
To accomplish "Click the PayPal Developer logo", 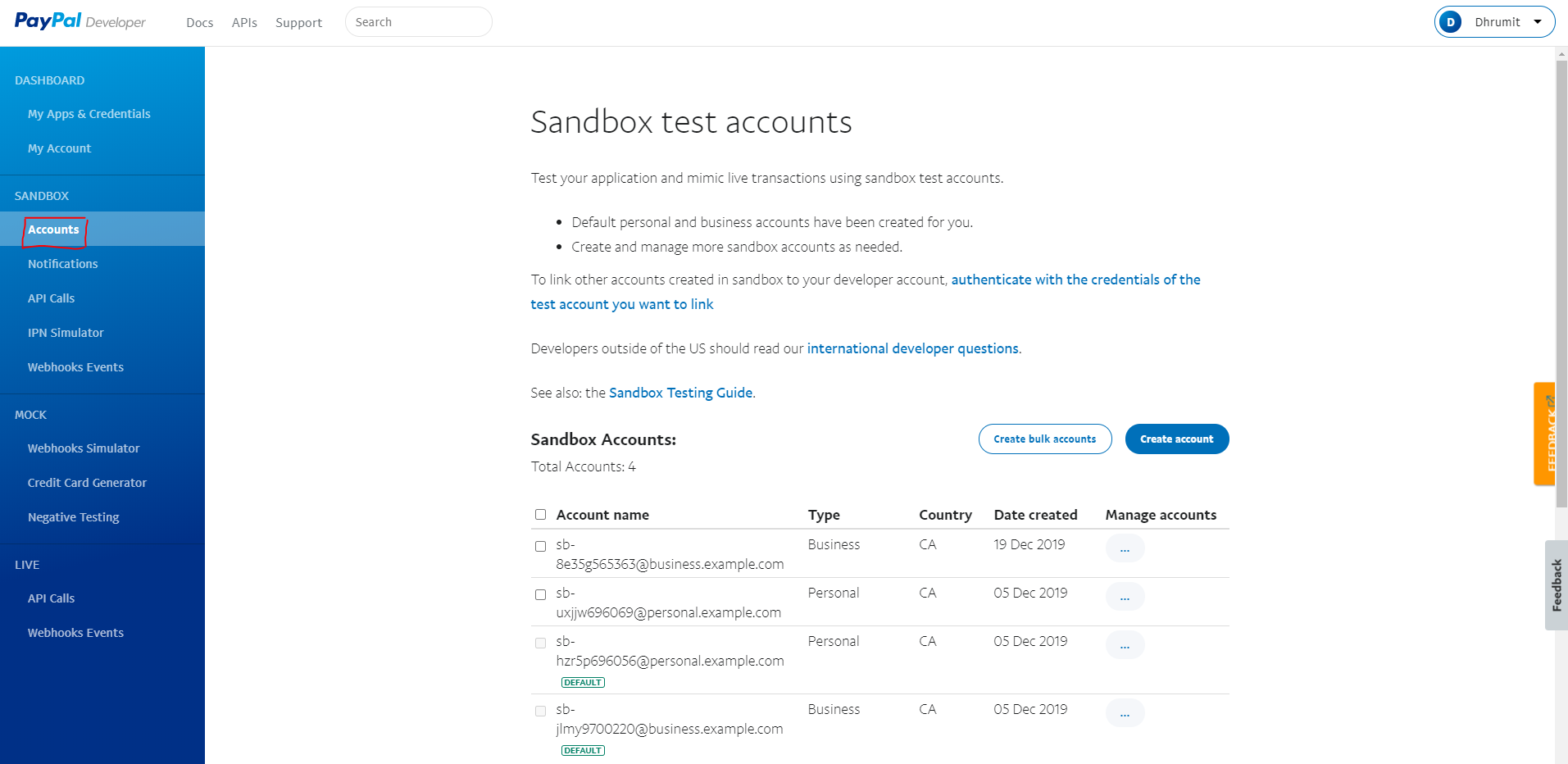I will [x=80, y=21].
